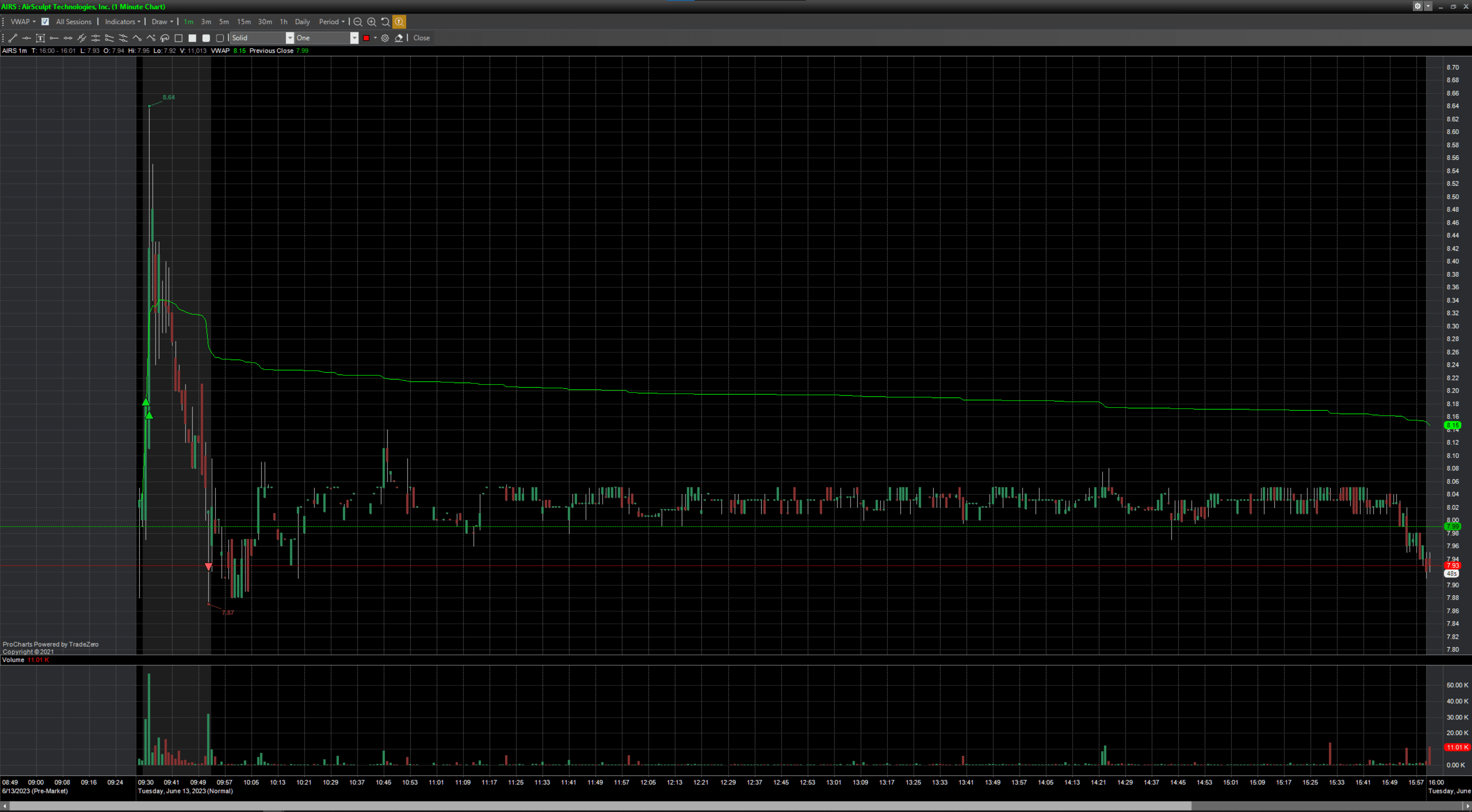Select the text annotation tool
Screen dimensions: 1472x812
pyautogui.click(x=40, y=38)
